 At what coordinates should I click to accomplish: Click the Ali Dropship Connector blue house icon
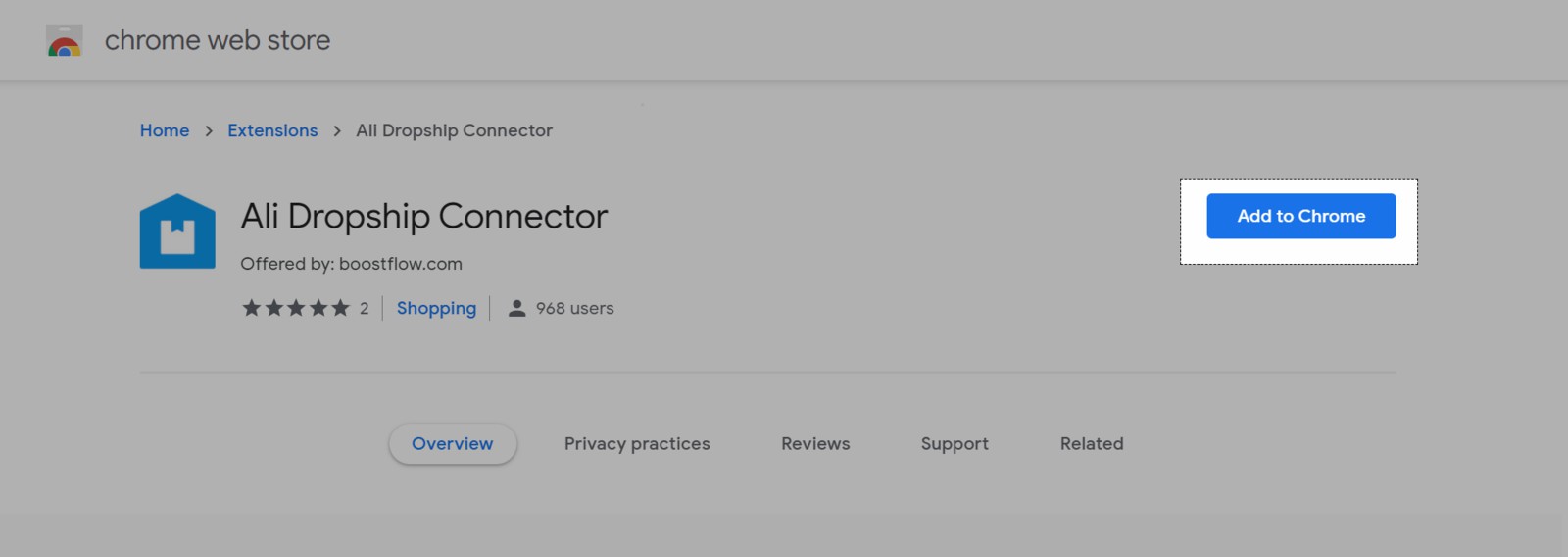click(177, 231)
